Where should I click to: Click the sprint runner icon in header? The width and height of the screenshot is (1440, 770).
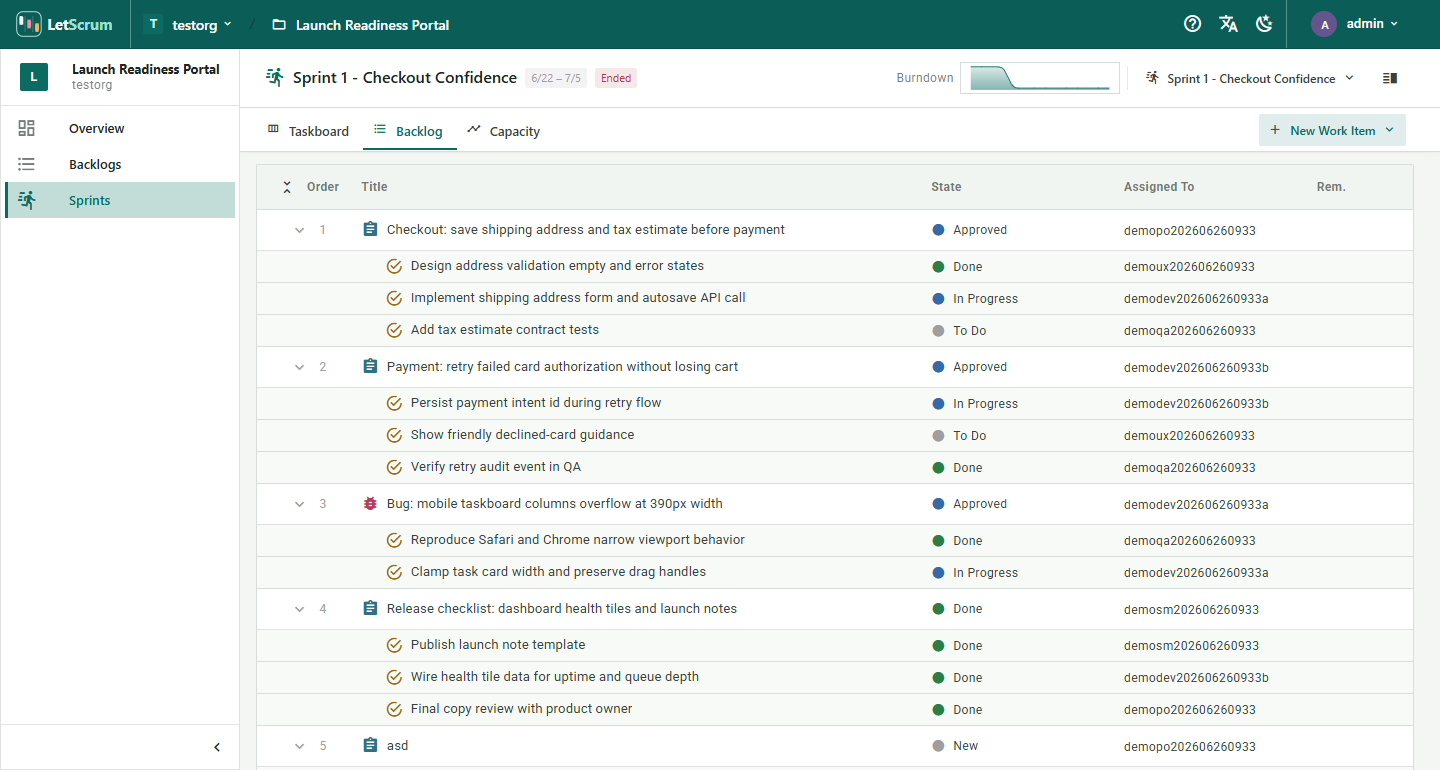tap(275, 77)
